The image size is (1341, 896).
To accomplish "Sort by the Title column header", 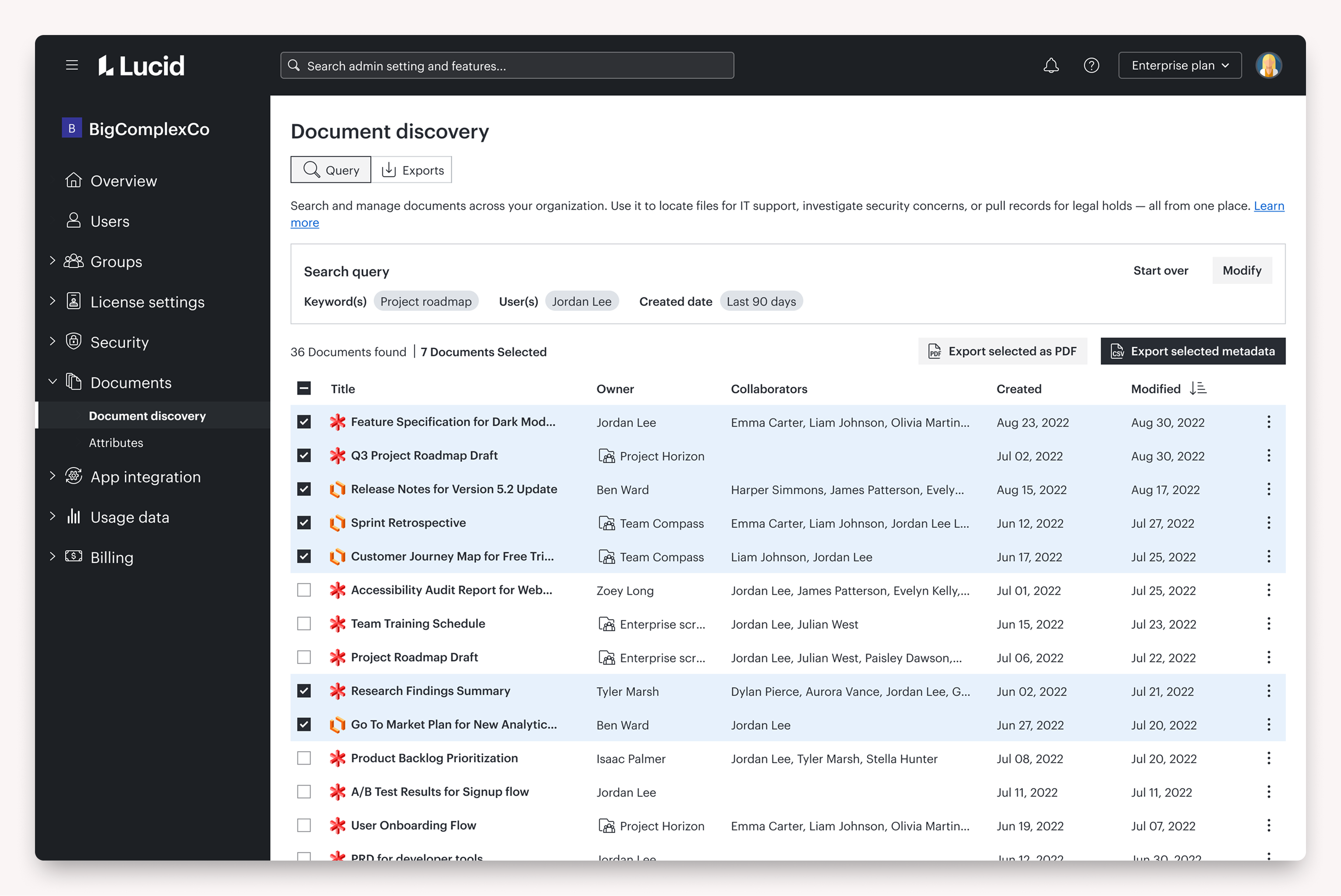I will (x=343, y=389).
